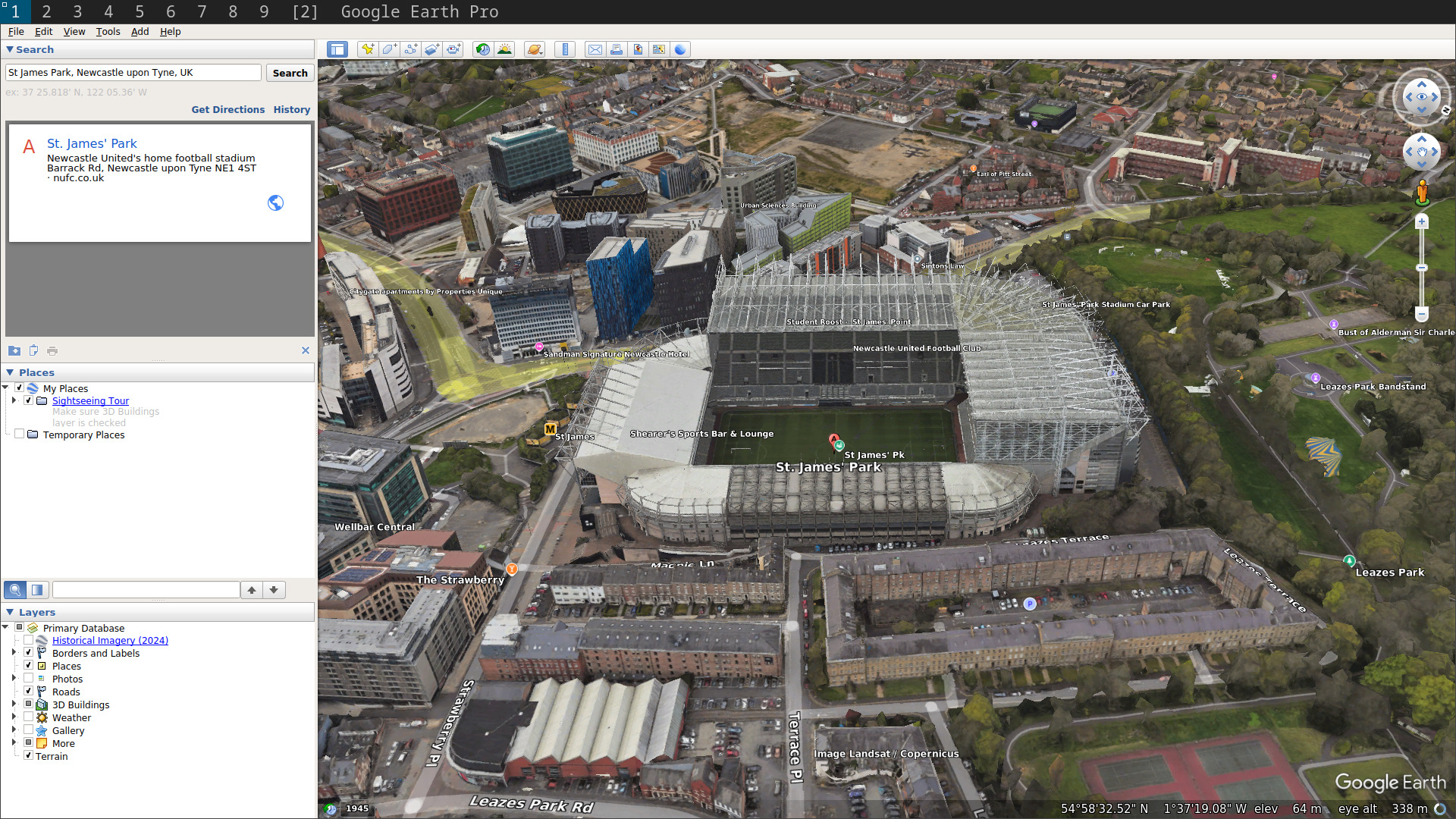
Task: Open the Ruler measurement tool
Action: click(x=565, y=49)
